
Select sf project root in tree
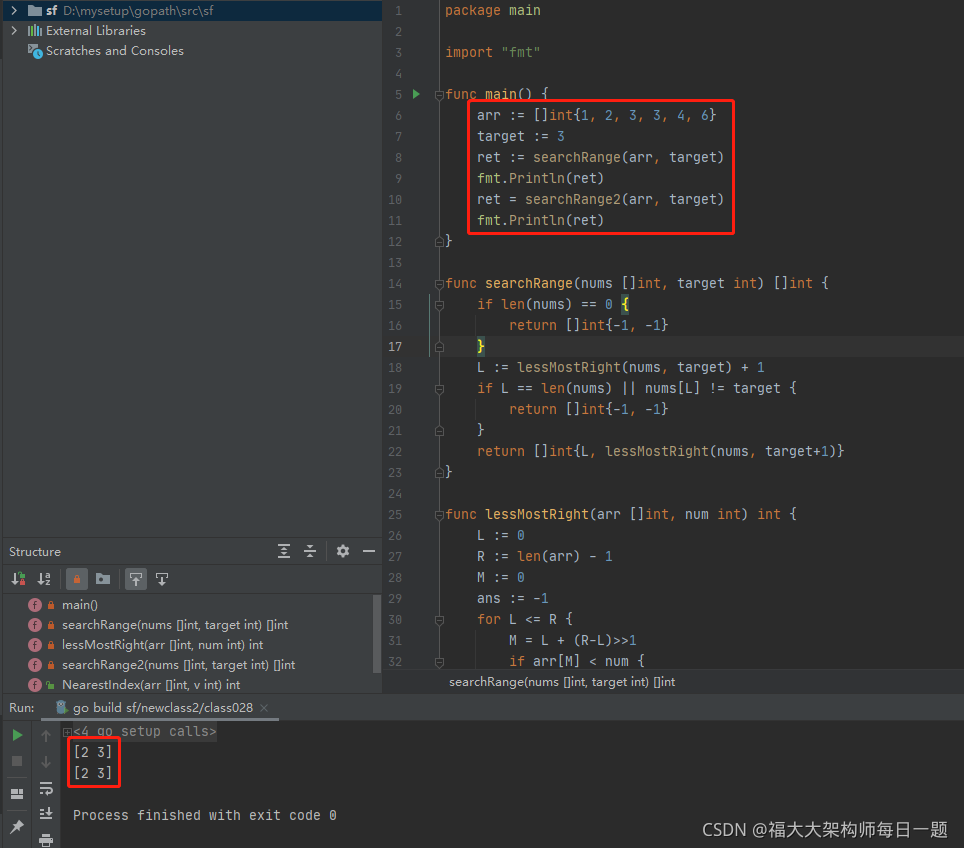192,10
